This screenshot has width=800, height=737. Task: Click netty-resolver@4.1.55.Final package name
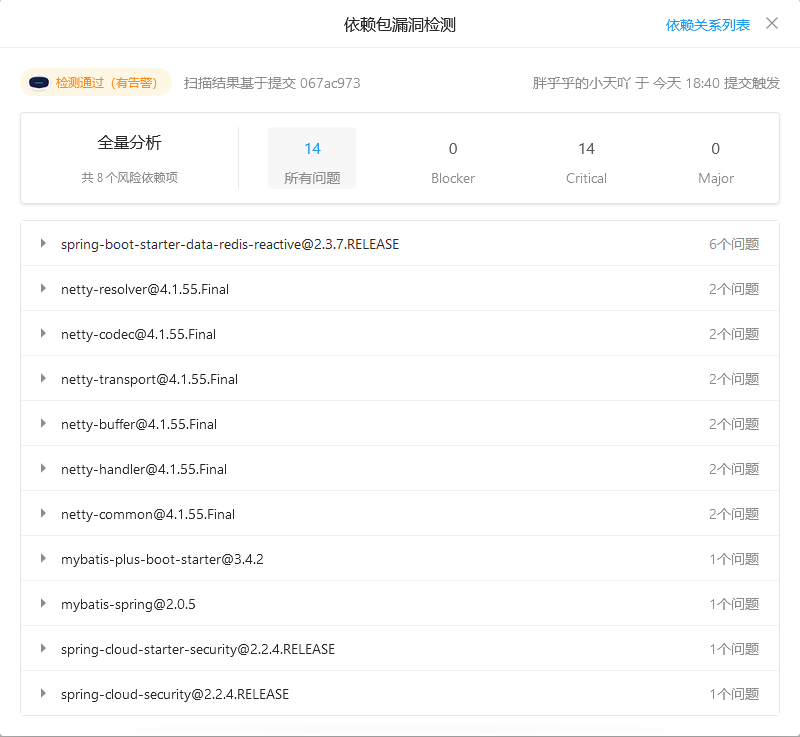[145, 289]
